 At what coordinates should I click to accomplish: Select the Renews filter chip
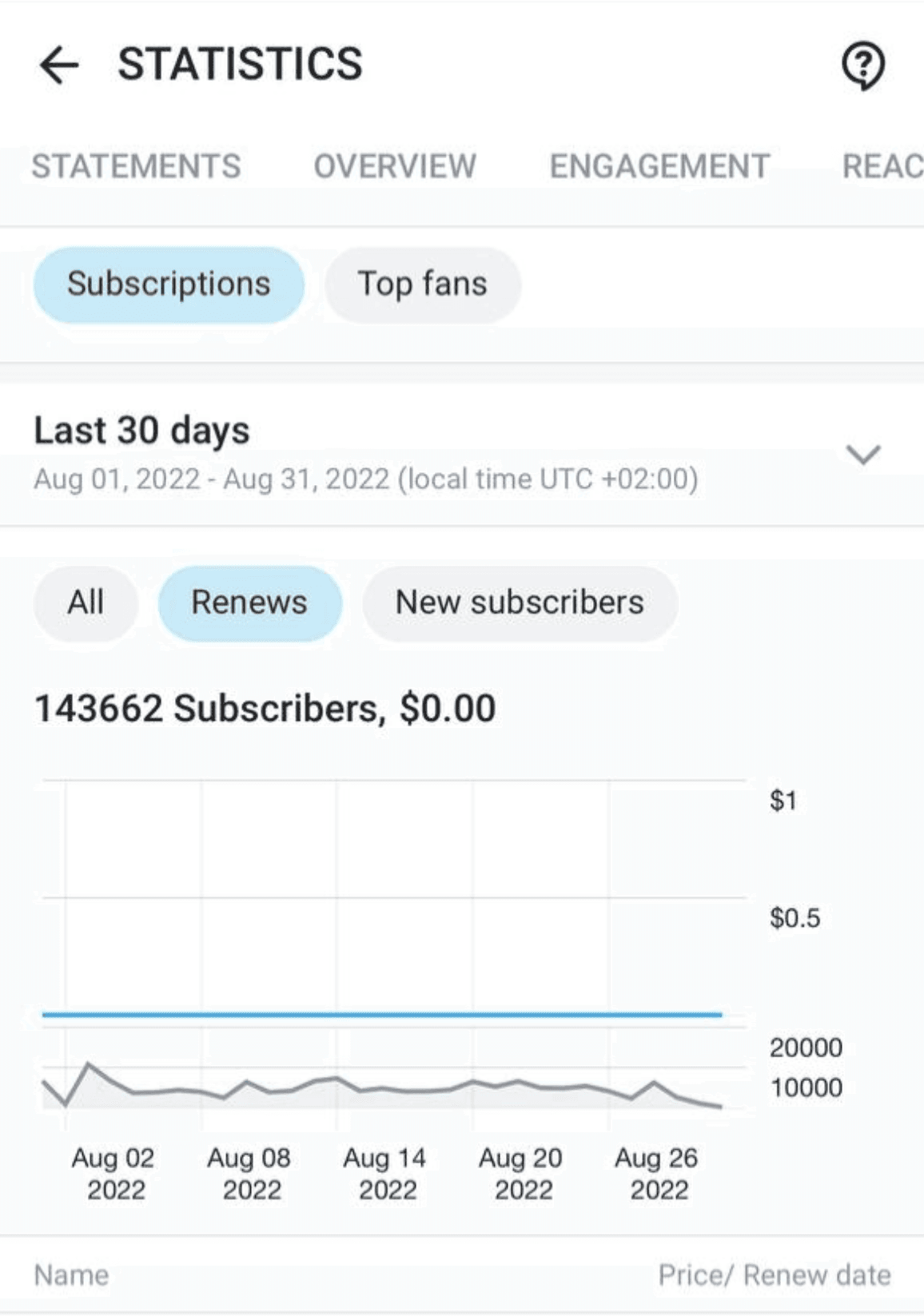point(249,602)
